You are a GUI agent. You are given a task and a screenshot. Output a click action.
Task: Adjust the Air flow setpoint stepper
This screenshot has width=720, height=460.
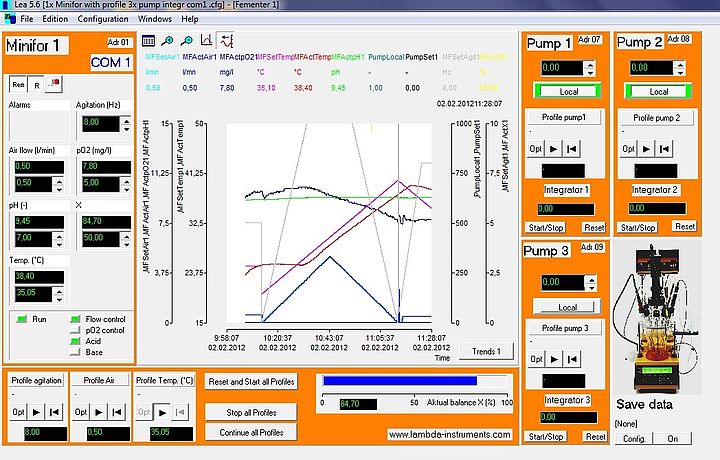(58, 185)
